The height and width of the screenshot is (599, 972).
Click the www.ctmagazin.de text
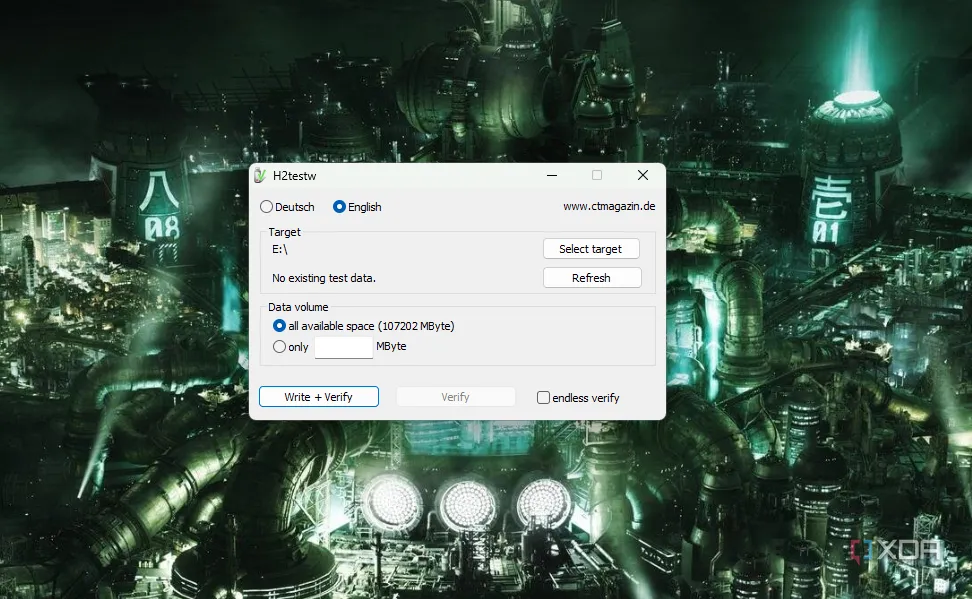[609, 206]
